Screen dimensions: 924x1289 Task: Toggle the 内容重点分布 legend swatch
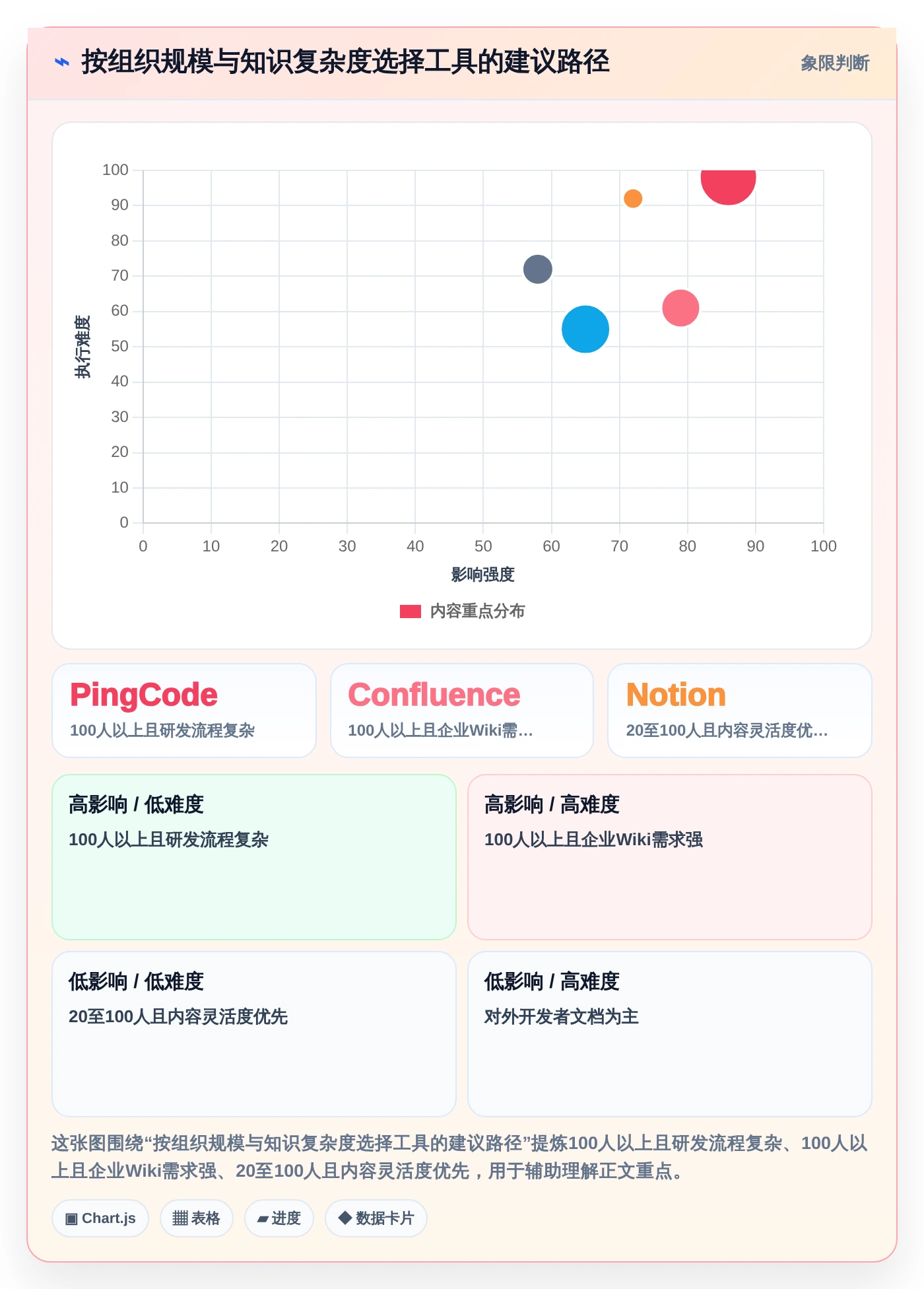[x=411, y=611]
